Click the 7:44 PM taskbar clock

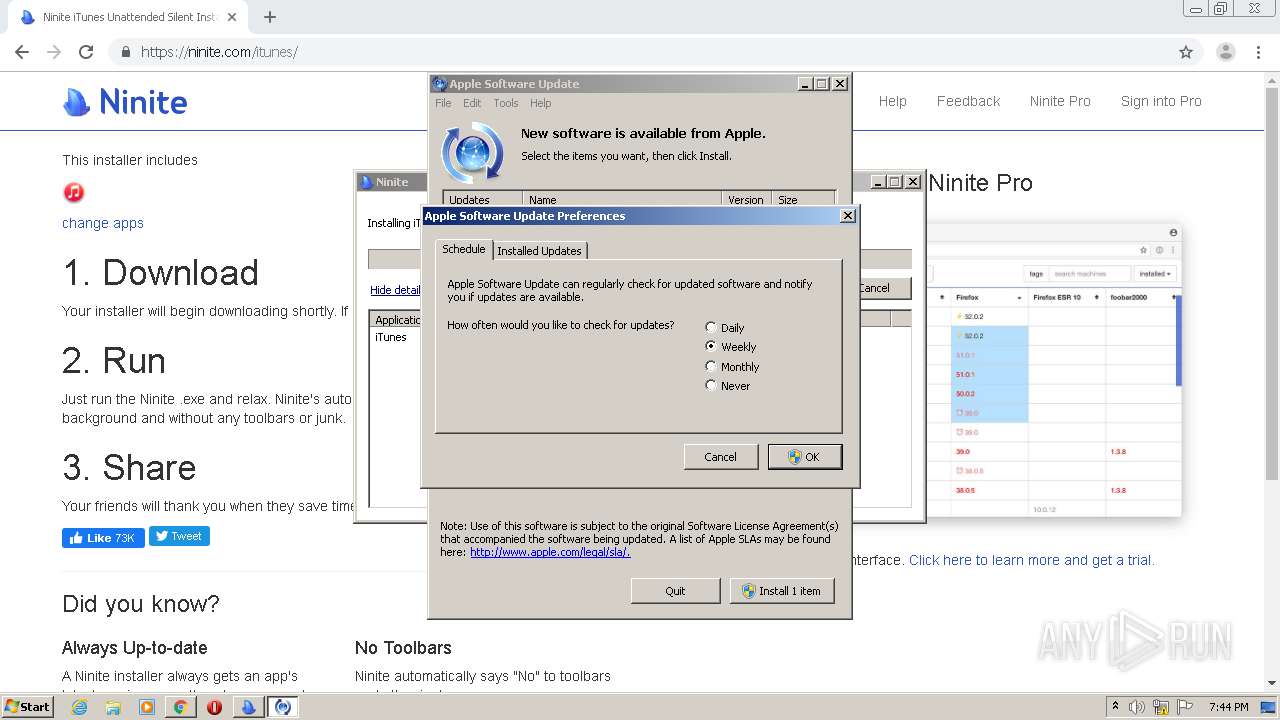1228,707
